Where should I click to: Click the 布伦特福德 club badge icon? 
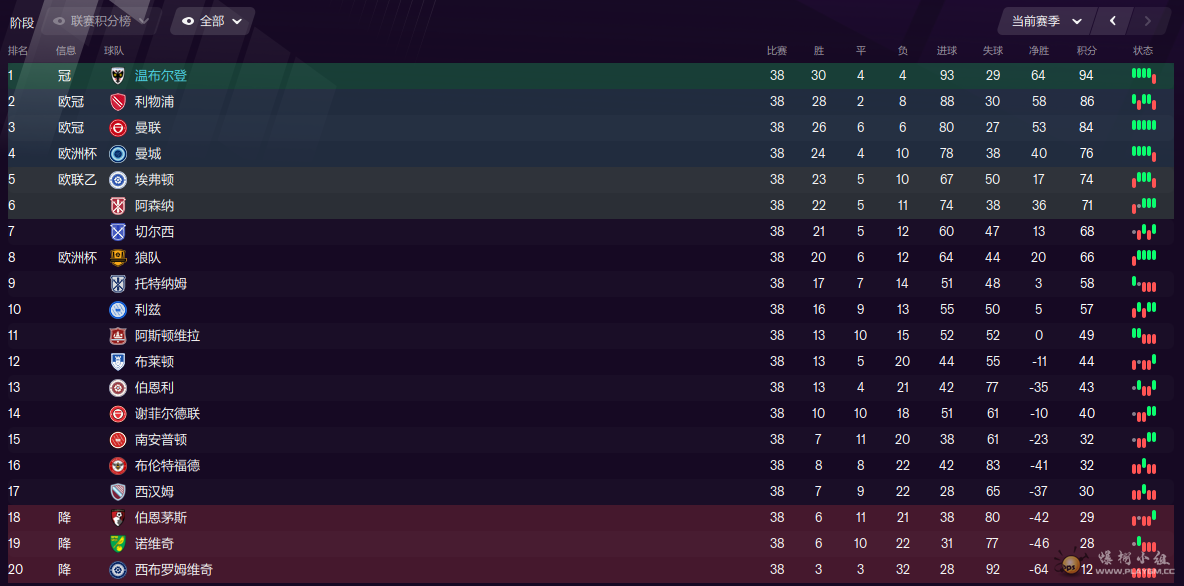(118, 466)
